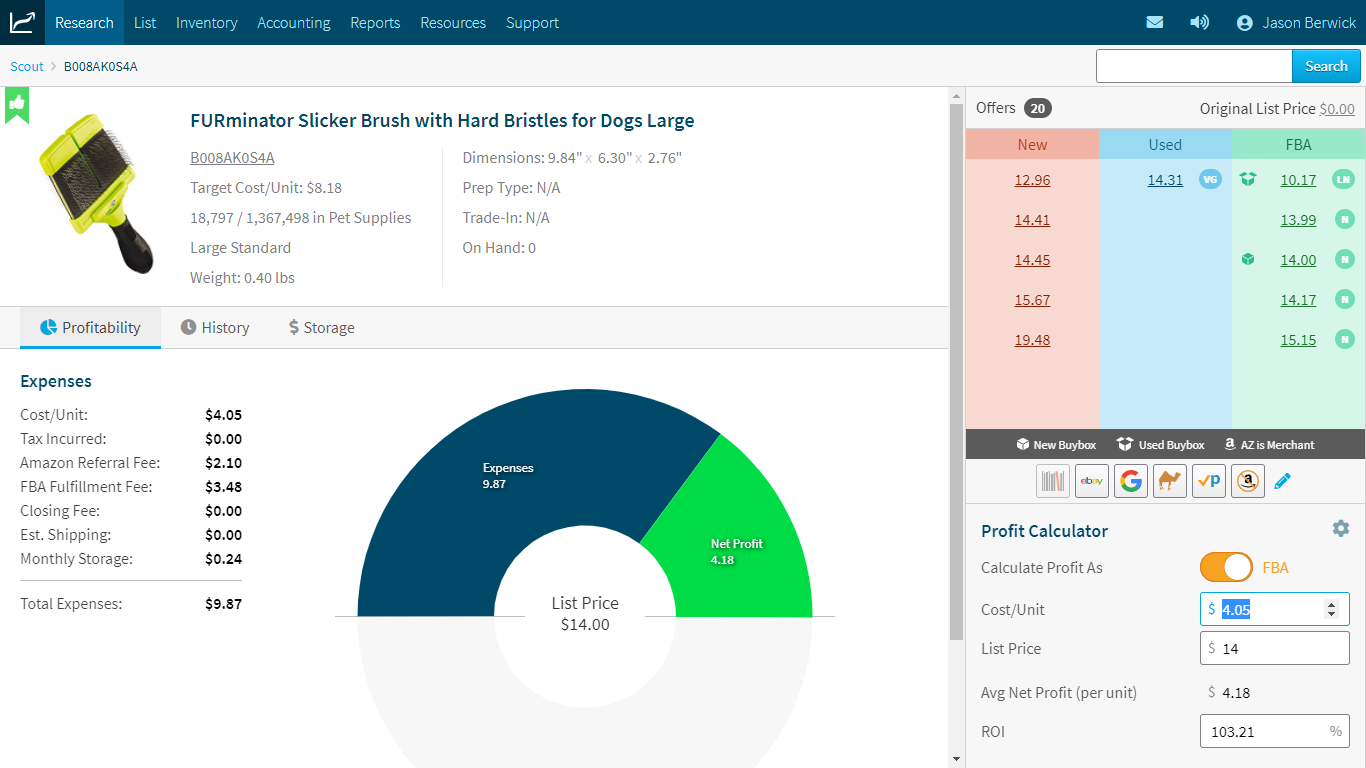Select the FBA offer price 15.15
1366x768 pixels.
point(1298,340)
